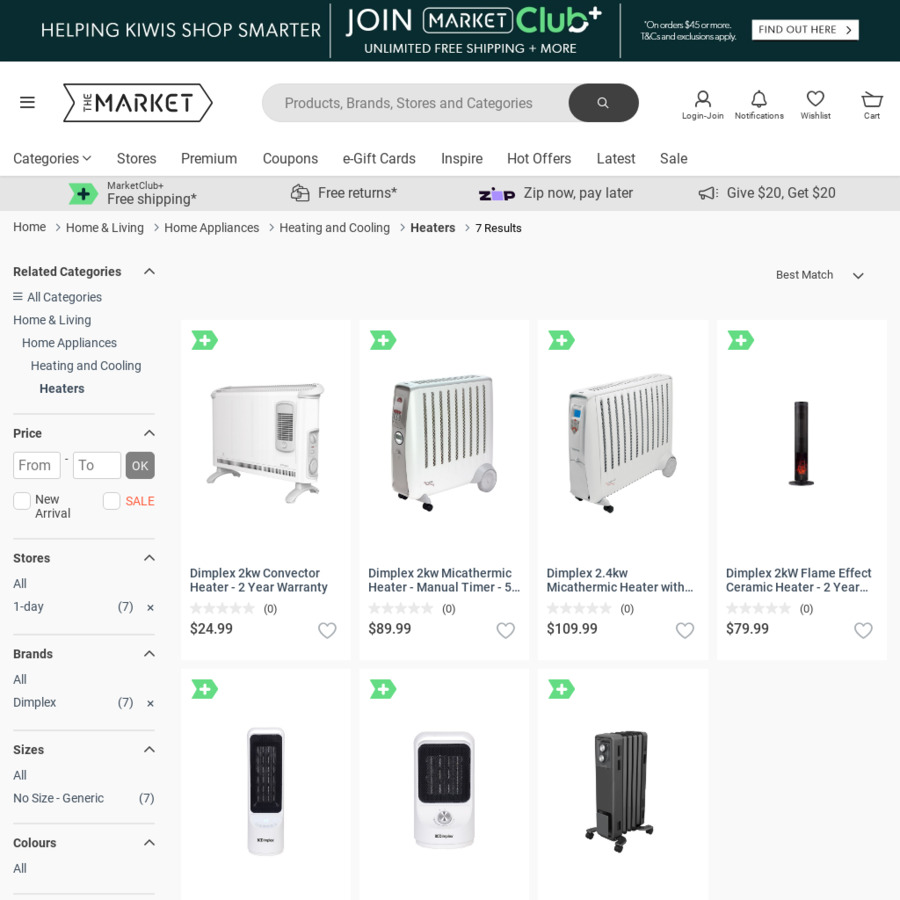The width and height of the screenshot is (900, 900).
Task: Open the hamburger menu icon
Action: (27, 102)
